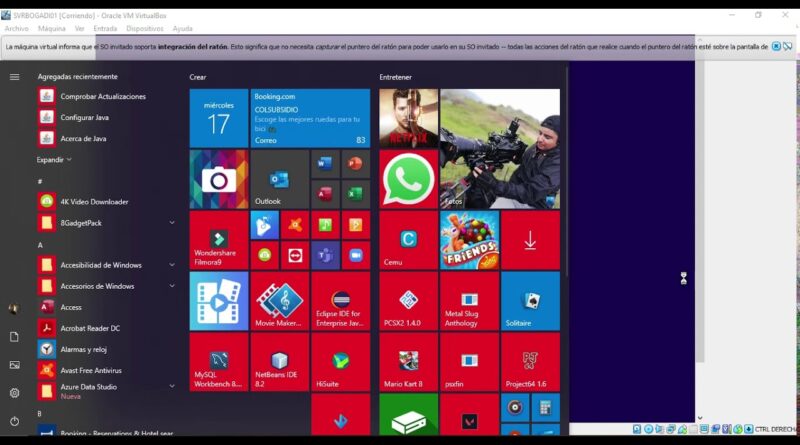
Task: Open Comprobar Actualizaciones app entry
Action: 106,96
